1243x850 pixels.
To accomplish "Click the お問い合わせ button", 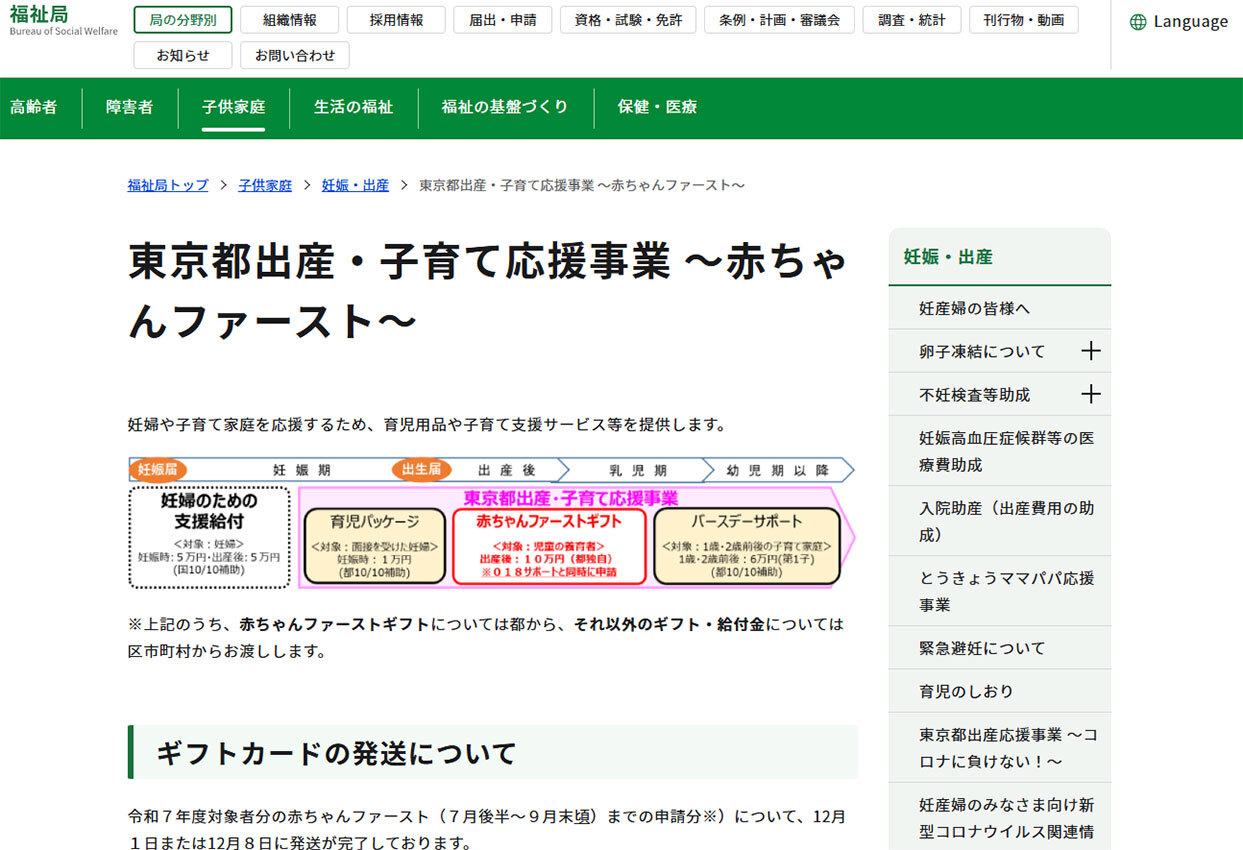I will (x=295, y=55).
